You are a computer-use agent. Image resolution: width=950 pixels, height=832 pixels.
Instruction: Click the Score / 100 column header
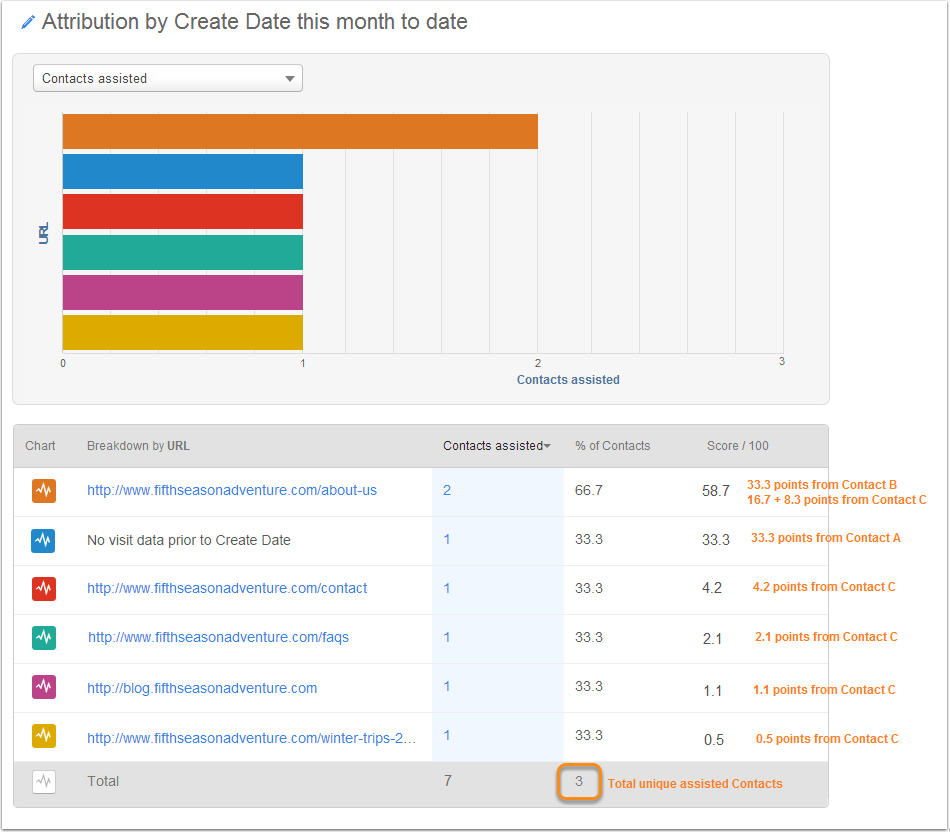[x=737, y=446]
